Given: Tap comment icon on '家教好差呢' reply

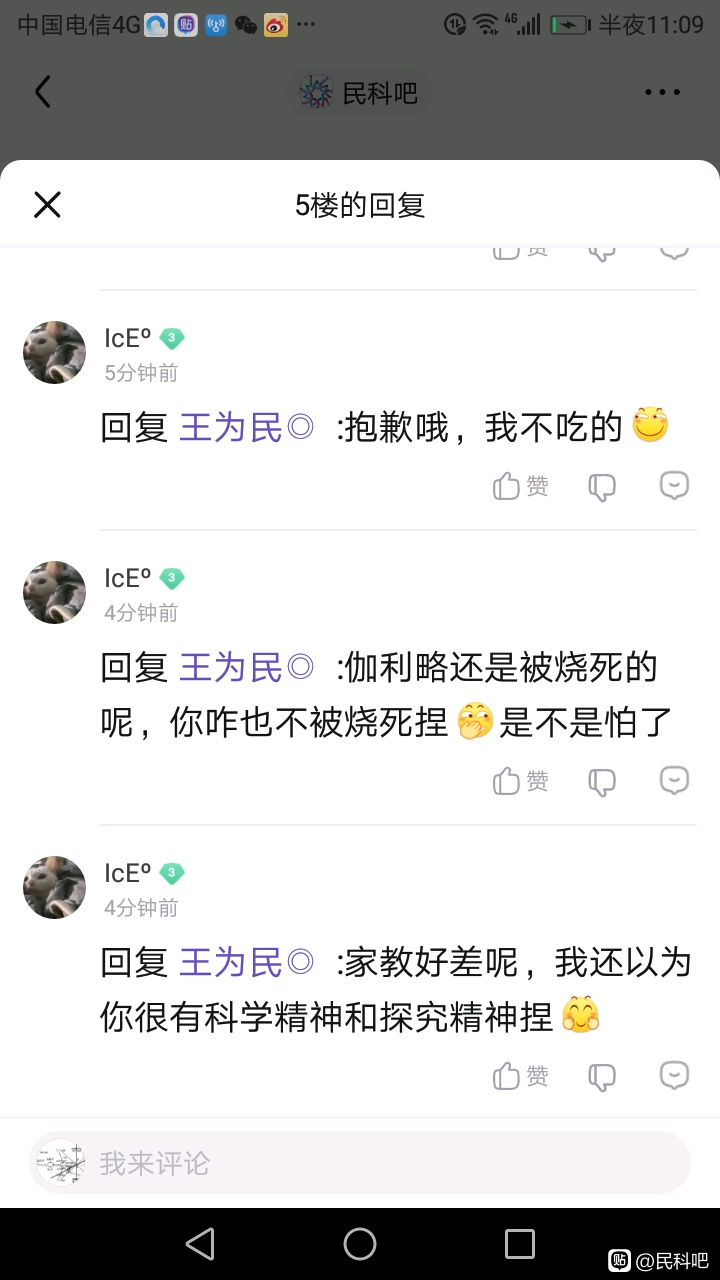Looking at the screenshot, I should [675, 1076].
